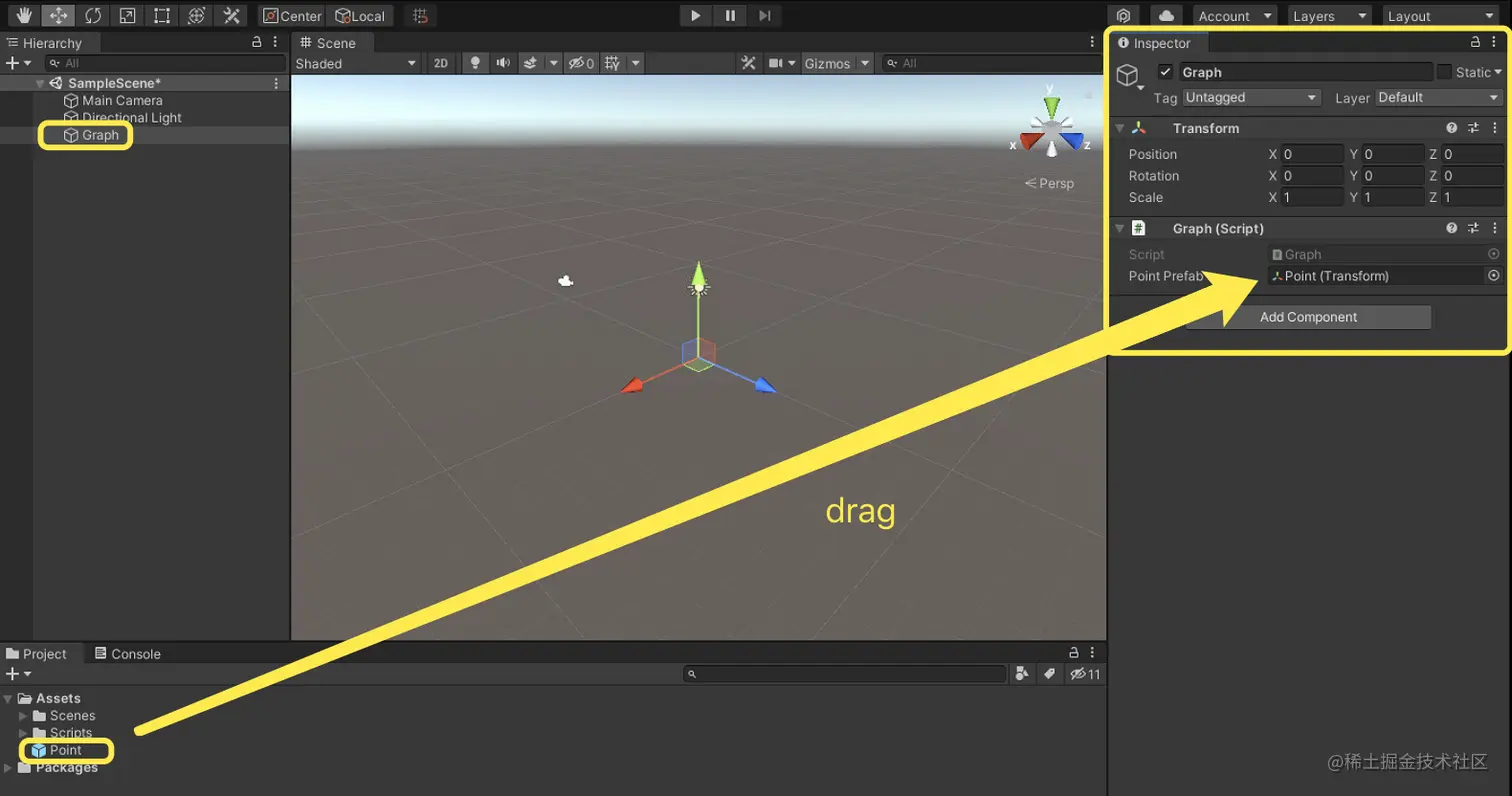This screenshot has width=1512, height=796.
Task: Step one frame forward
Action: [x=765, y=15]
